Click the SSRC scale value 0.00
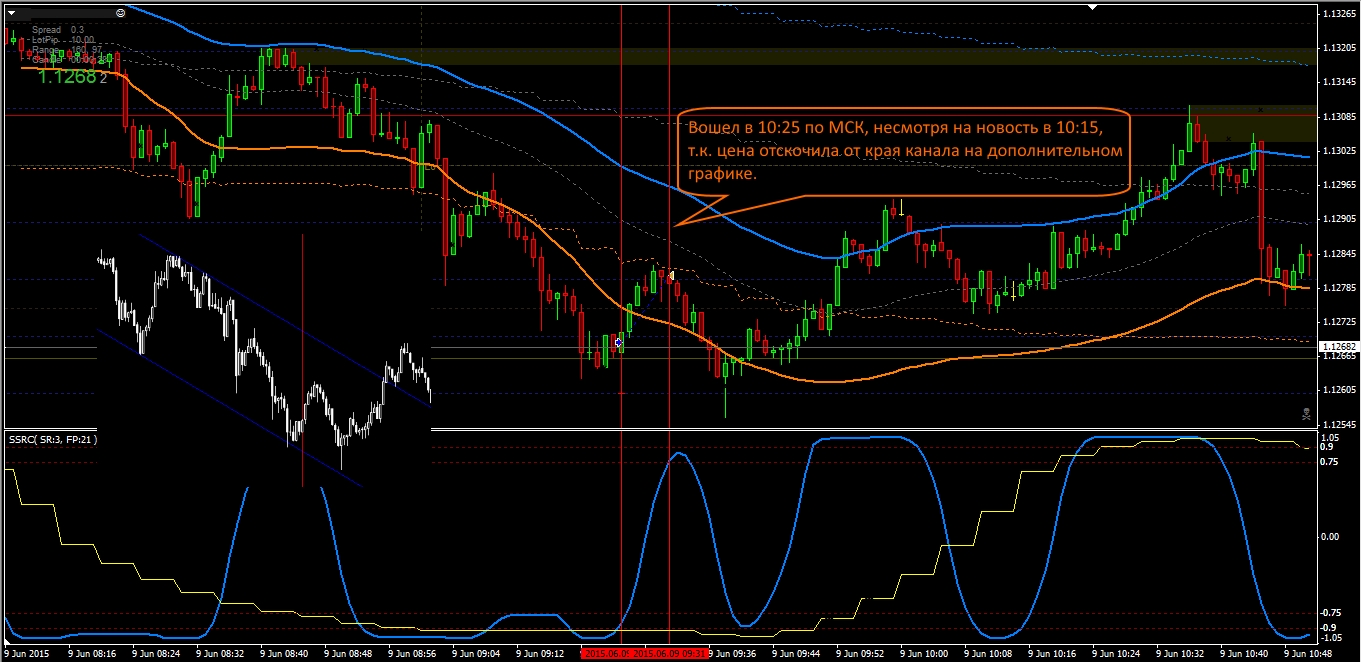Image resolution: width=1361 pixels, height=662 pixels. (1330, 537)
